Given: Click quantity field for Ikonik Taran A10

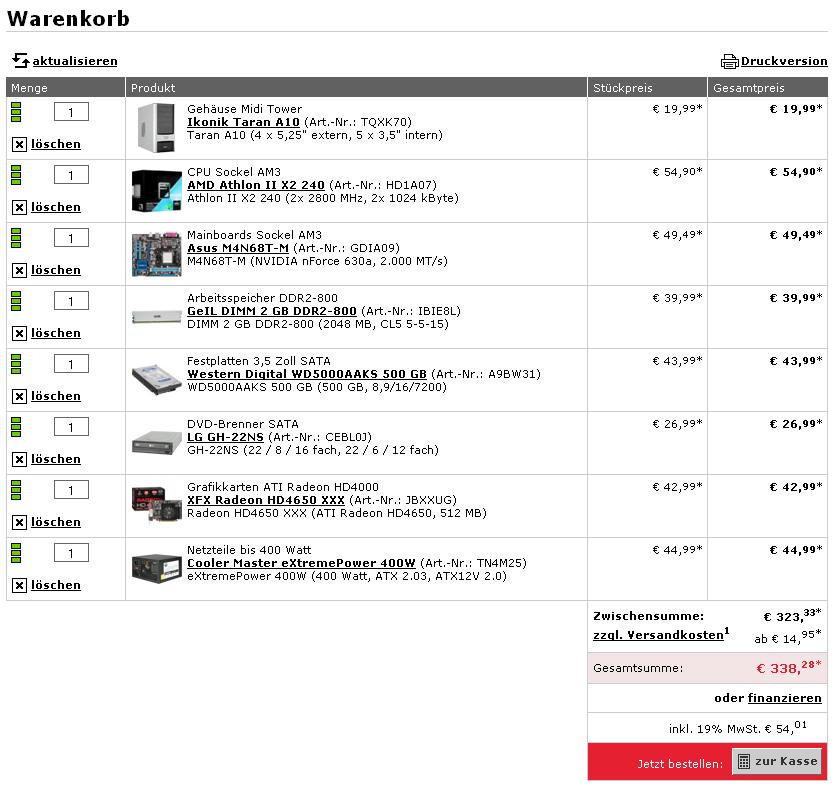Looking at the screenshot, I should (71, 112).
